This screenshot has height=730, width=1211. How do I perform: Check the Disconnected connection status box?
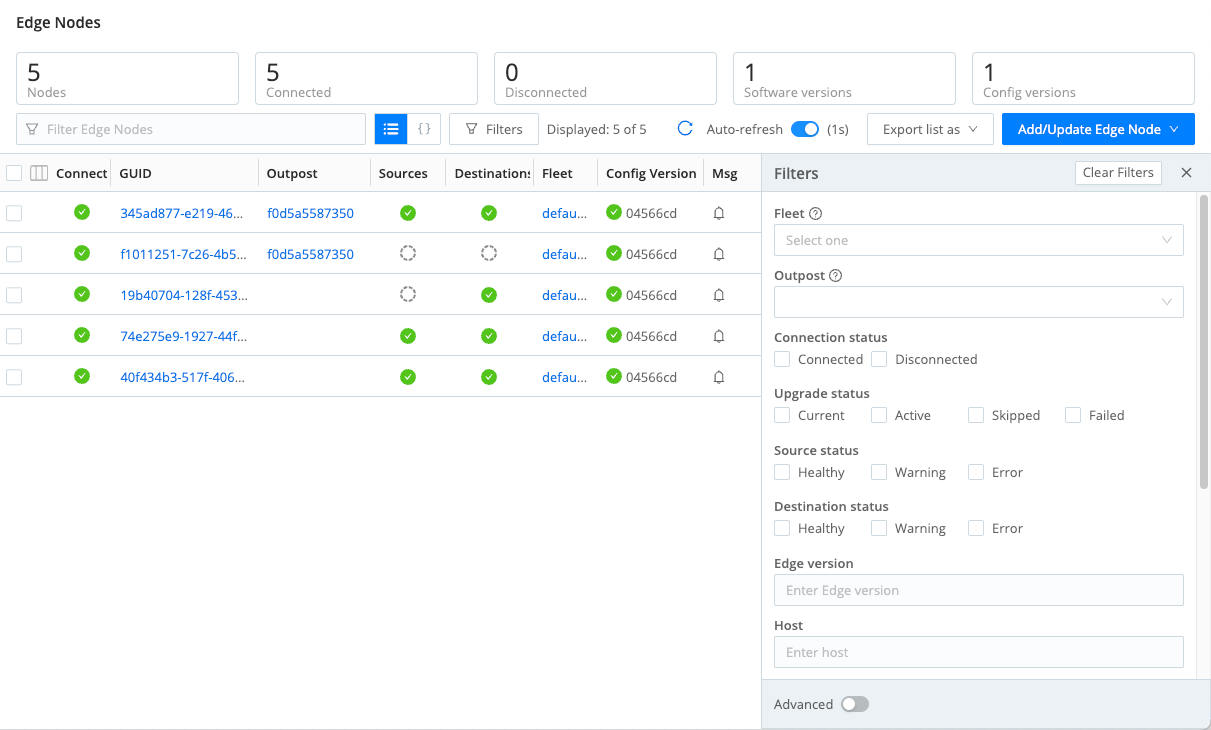pos(879,359)
